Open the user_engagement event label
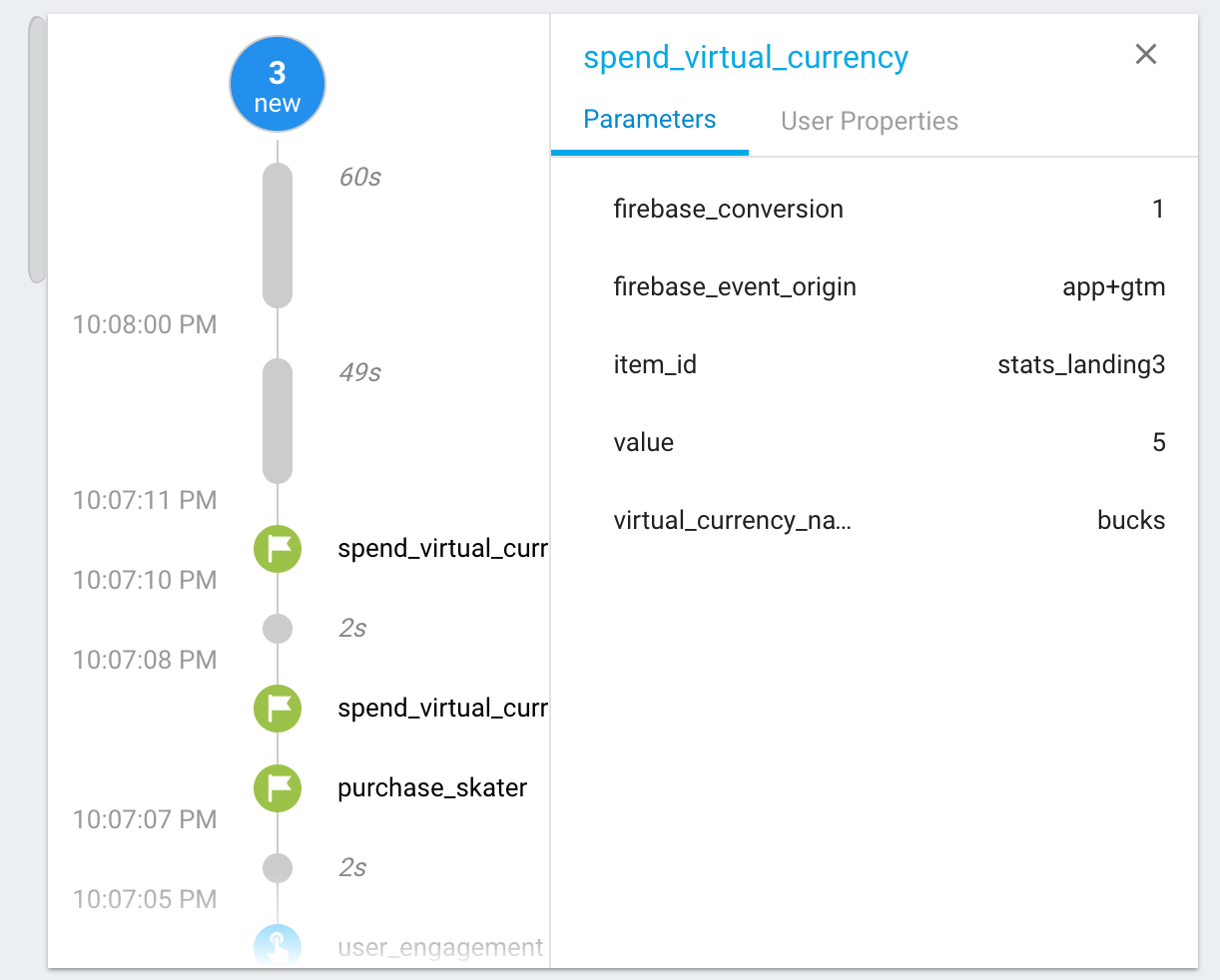Viewport: 1220px width, 980px height. click(440, 948)
